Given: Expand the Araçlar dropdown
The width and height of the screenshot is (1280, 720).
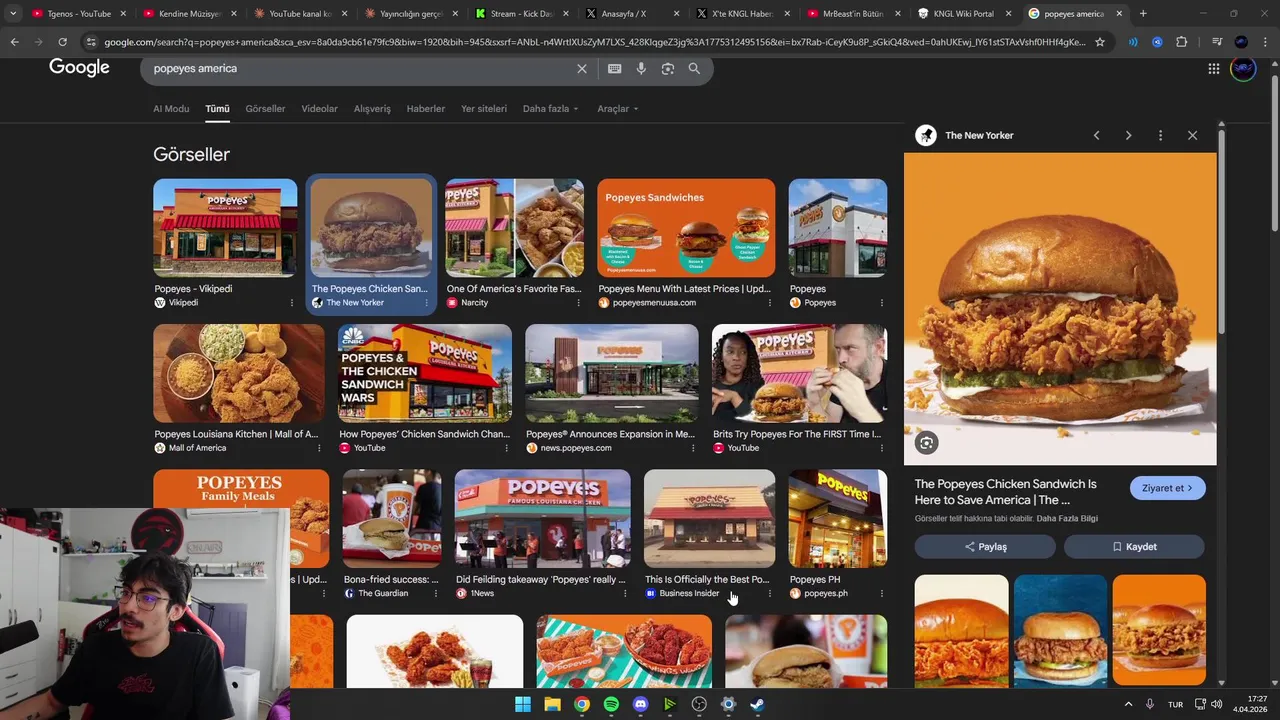Looking at the screenshot, I should coord(617,109).
